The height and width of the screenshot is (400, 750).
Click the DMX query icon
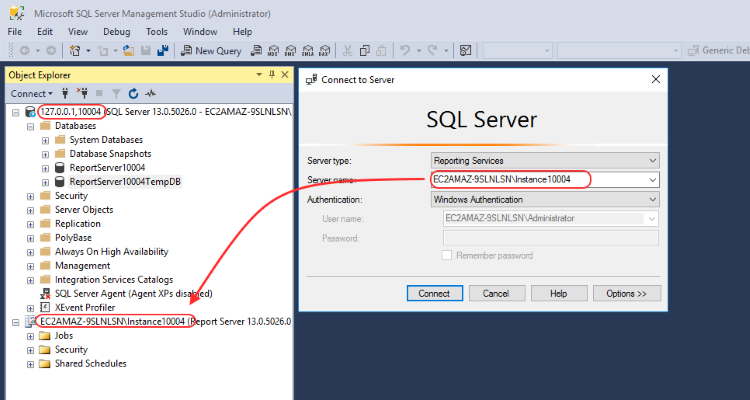pos(291,51)
